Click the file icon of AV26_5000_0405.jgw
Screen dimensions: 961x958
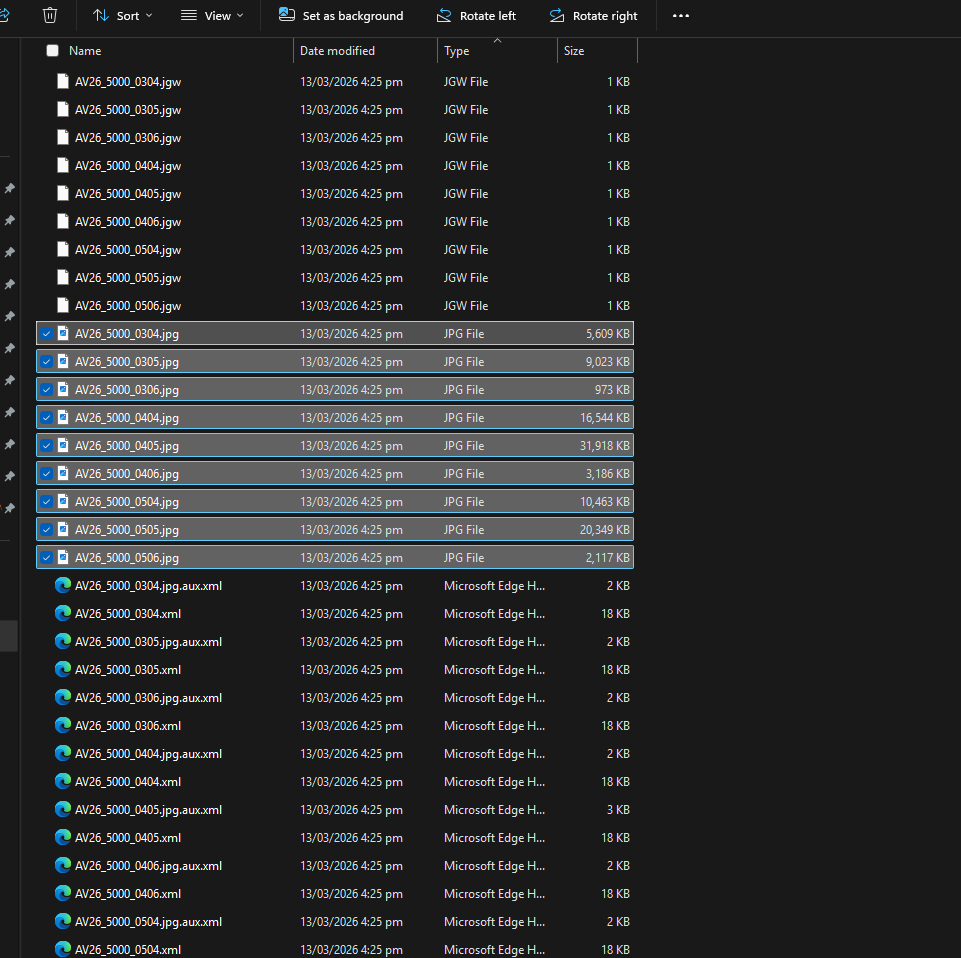(x=63, y=193)
